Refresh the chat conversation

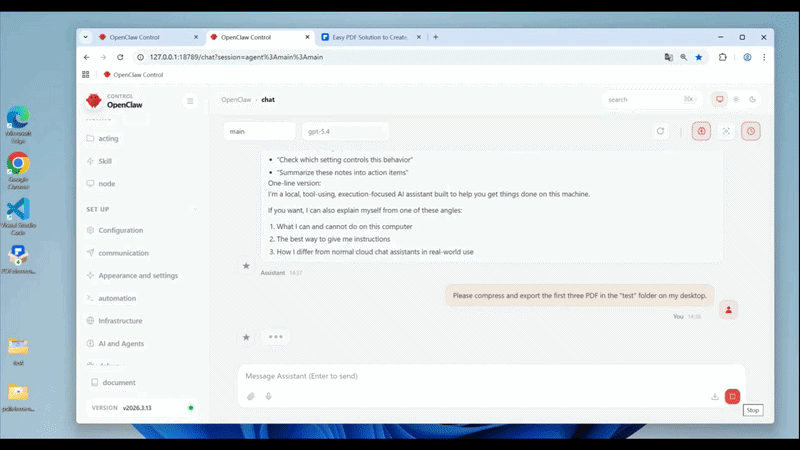[660, 131]
